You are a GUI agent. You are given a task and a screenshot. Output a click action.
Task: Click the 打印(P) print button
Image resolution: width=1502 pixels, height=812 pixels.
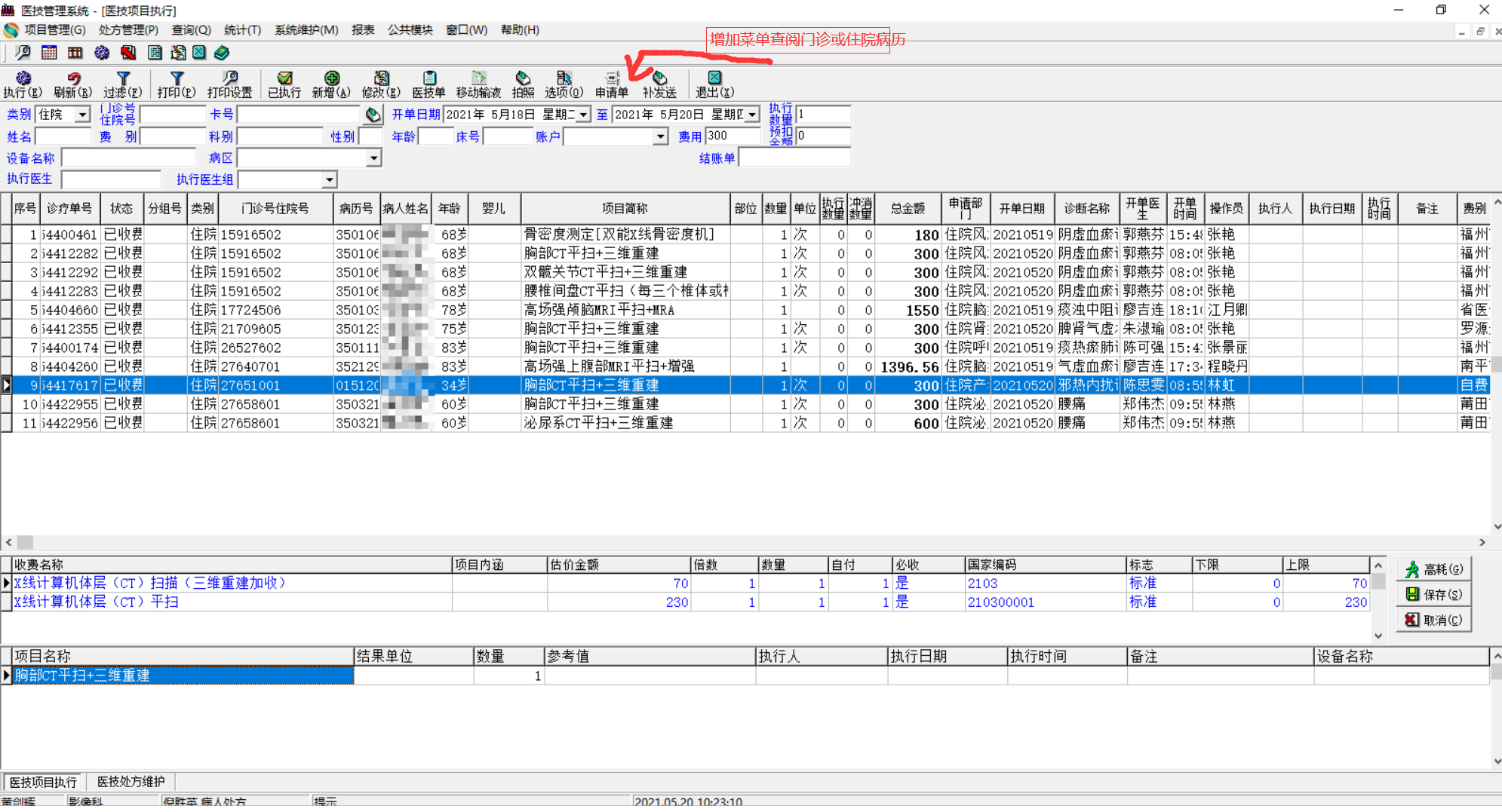click(x=177, y=84)
